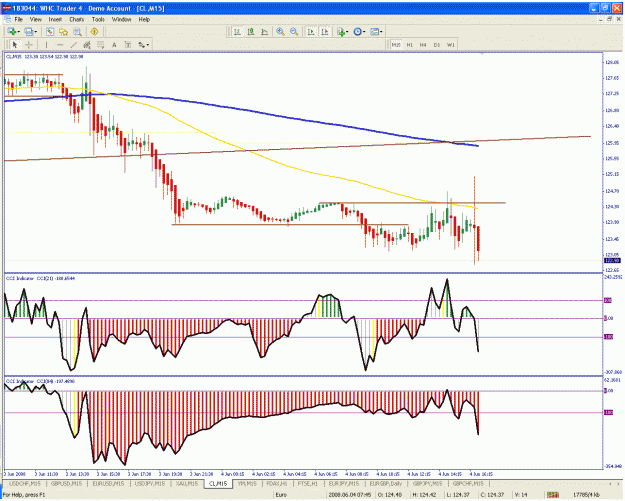Select the Crosshair tool
625x501 pixels.
pos(29,45)
